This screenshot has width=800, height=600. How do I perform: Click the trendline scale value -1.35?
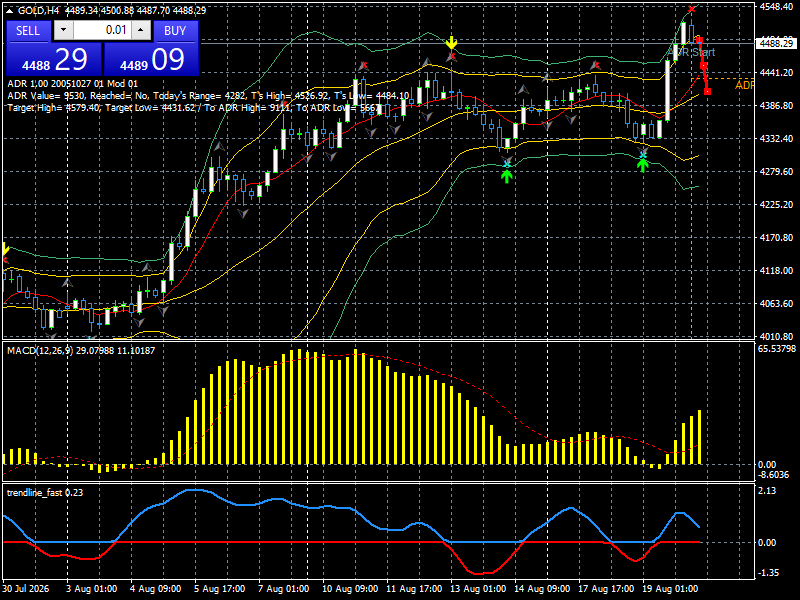click(768, 572)
